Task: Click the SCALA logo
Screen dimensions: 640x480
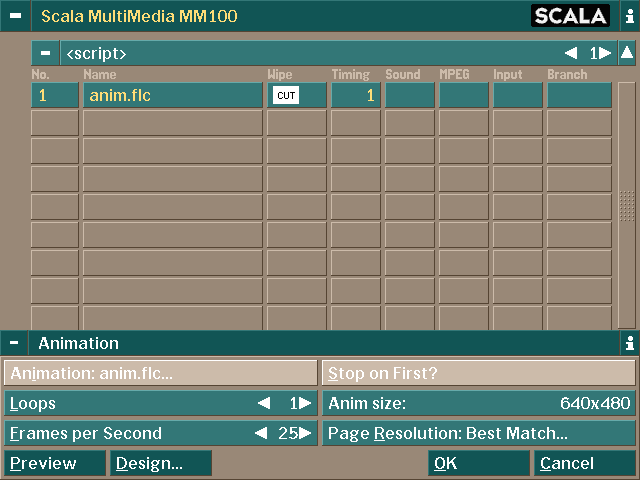Action: click(569, 16)
